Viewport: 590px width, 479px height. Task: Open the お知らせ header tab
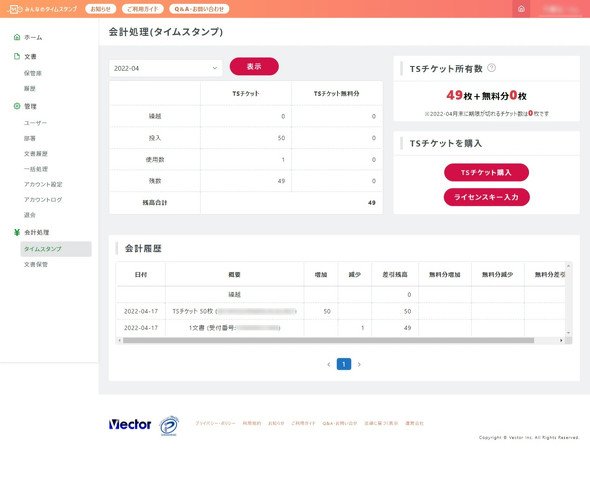(100, 9)
